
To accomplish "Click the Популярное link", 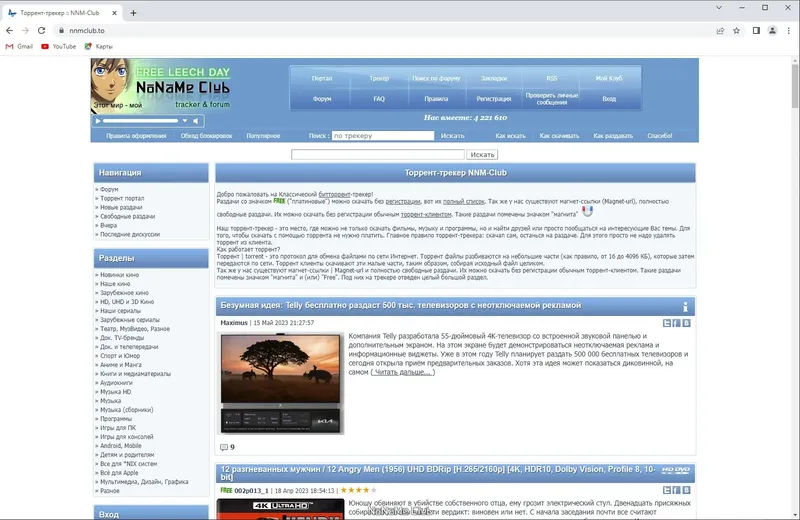I will pos(263,136).
